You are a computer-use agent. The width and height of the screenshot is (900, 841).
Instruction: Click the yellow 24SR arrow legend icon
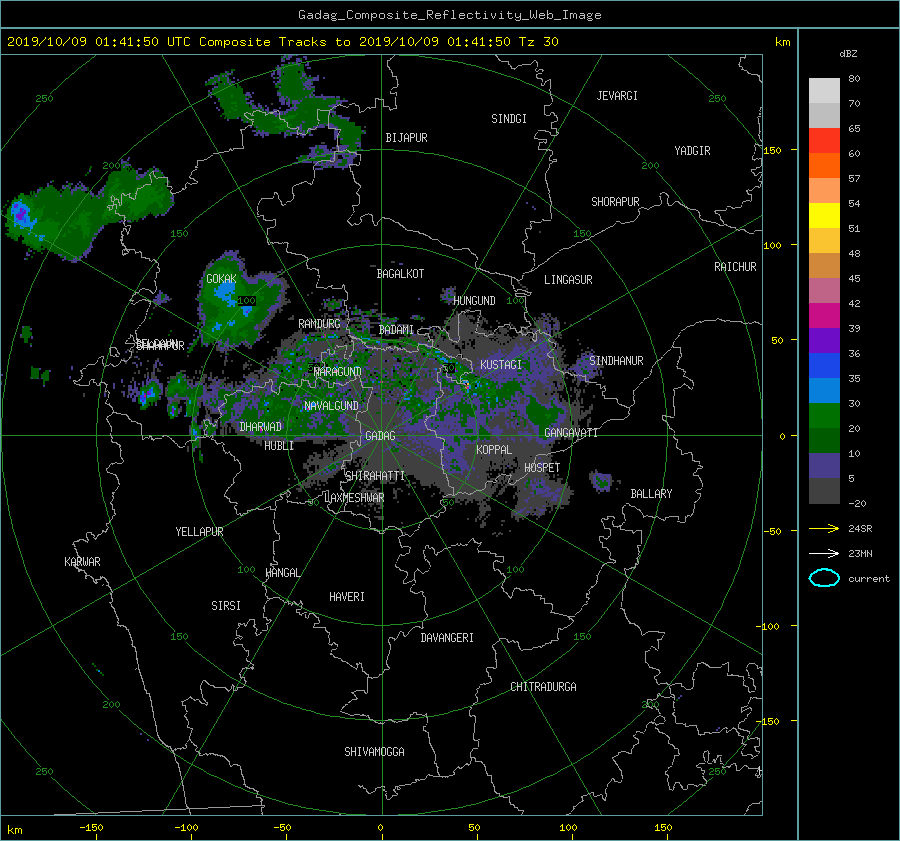(x=824, y=528)
